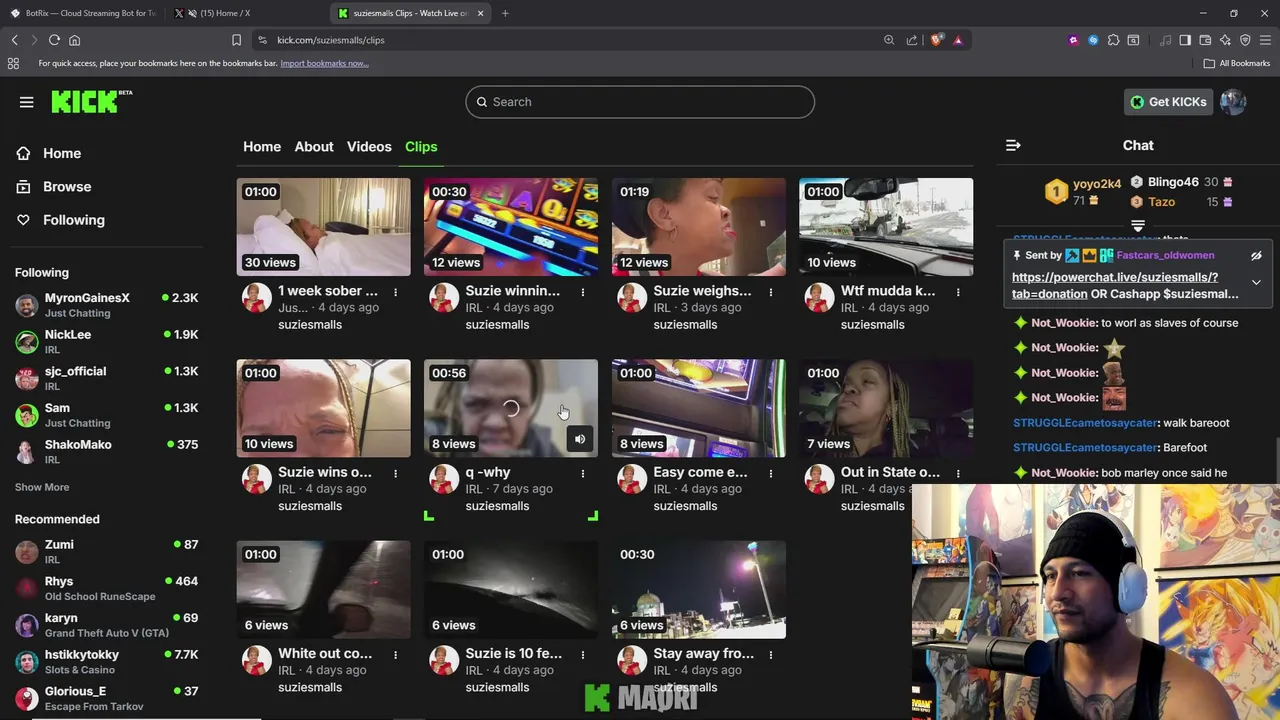Click the zoom magnifier icon in address bar

[889, 40]
